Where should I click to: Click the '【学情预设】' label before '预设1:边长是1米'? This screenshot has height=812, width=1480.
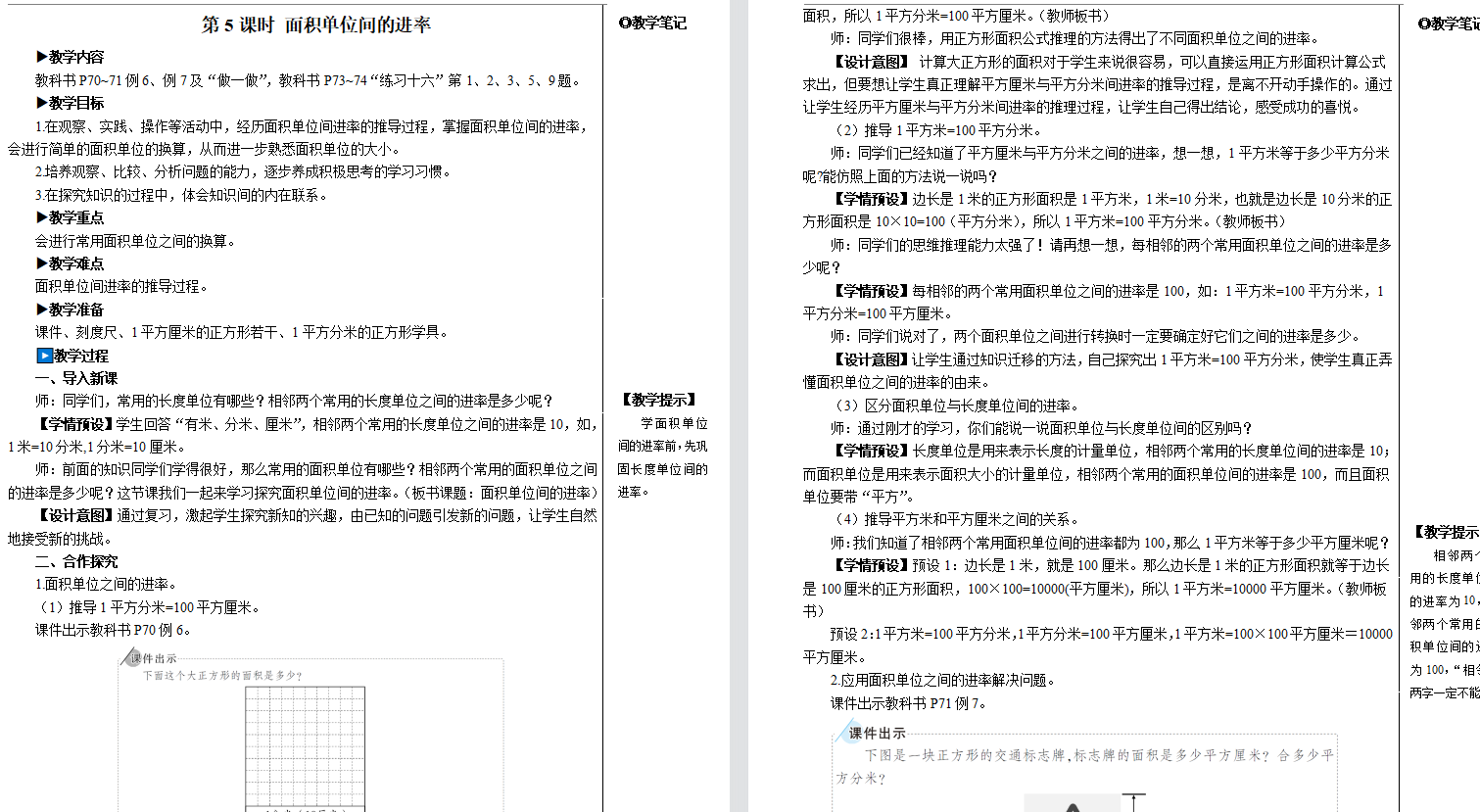point(871,566)
